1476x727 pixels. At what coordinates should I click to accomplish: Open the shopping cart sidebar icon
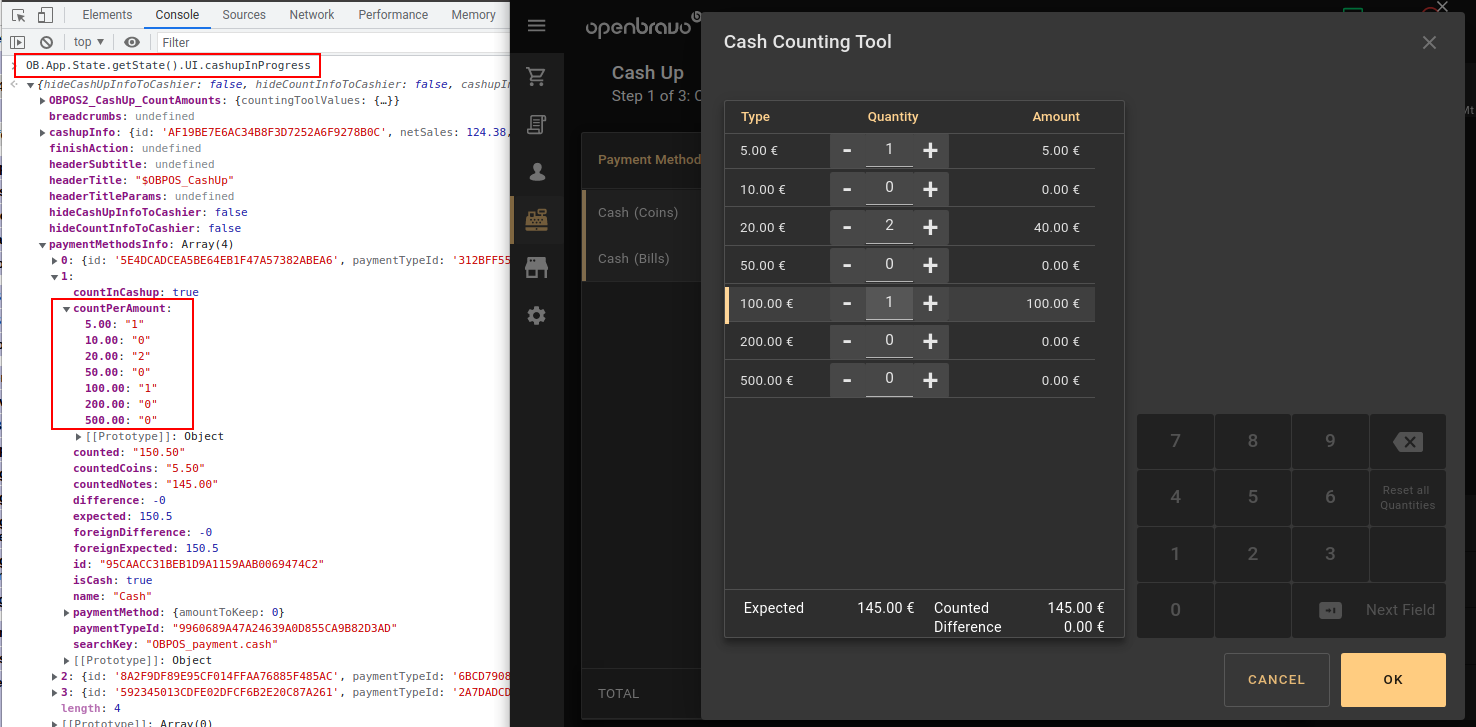[x=537, y=77]
